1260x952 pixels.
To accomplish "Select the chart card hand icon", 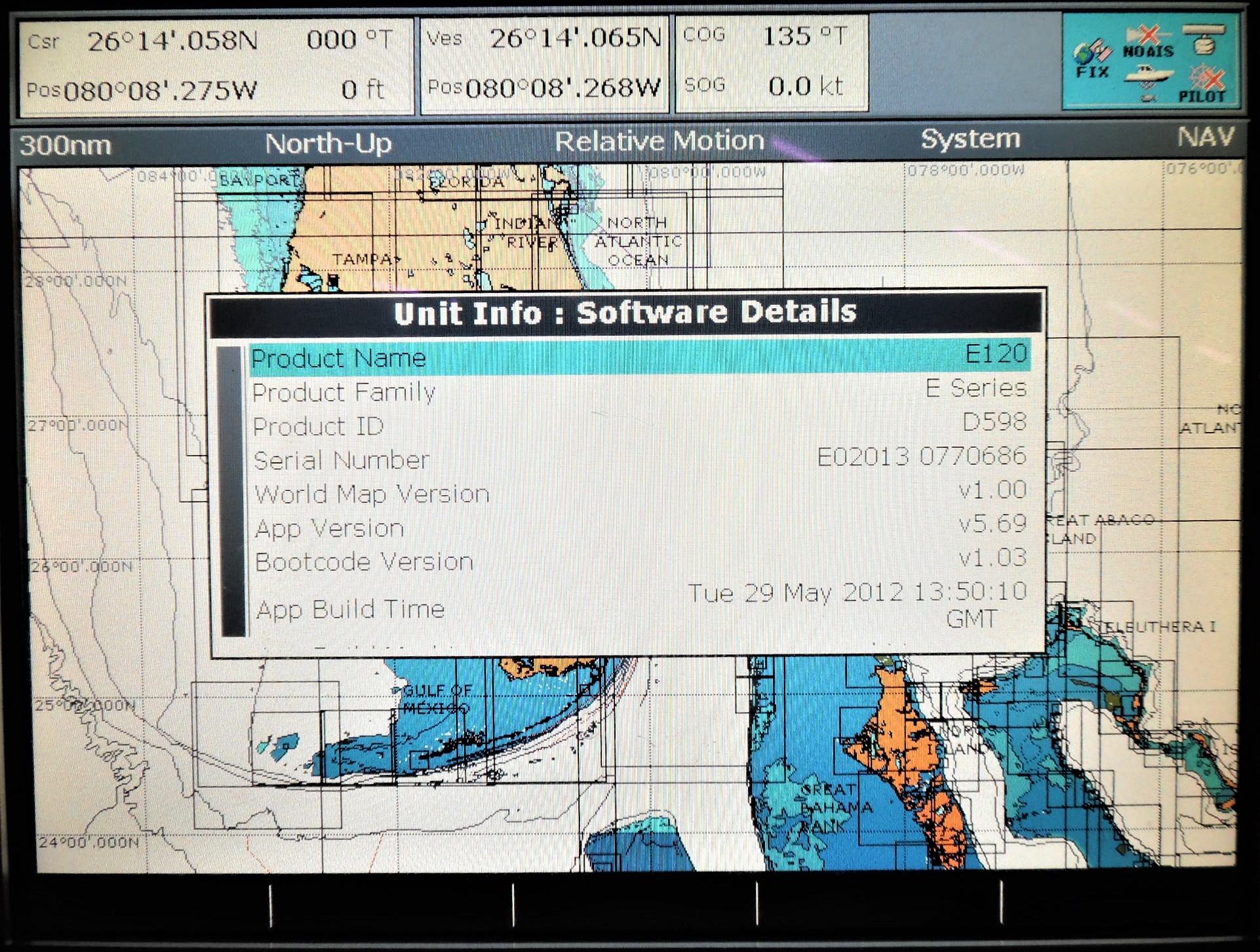I will (1205, 39).
